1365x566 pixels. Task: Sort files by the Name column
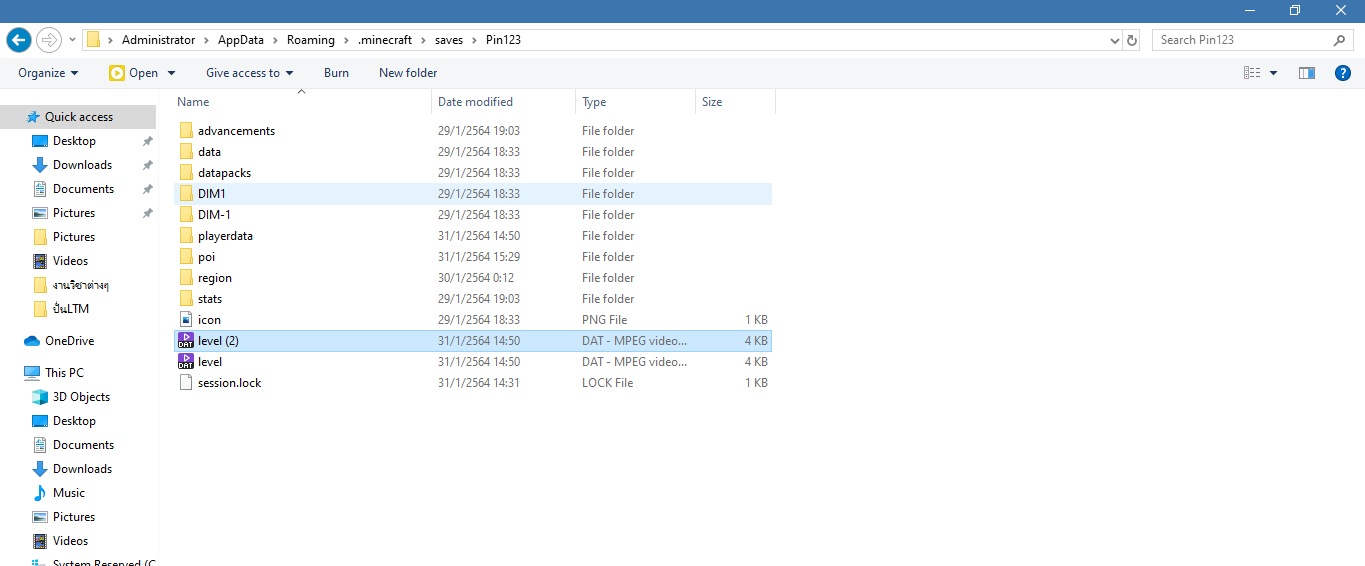coord(303,102)
